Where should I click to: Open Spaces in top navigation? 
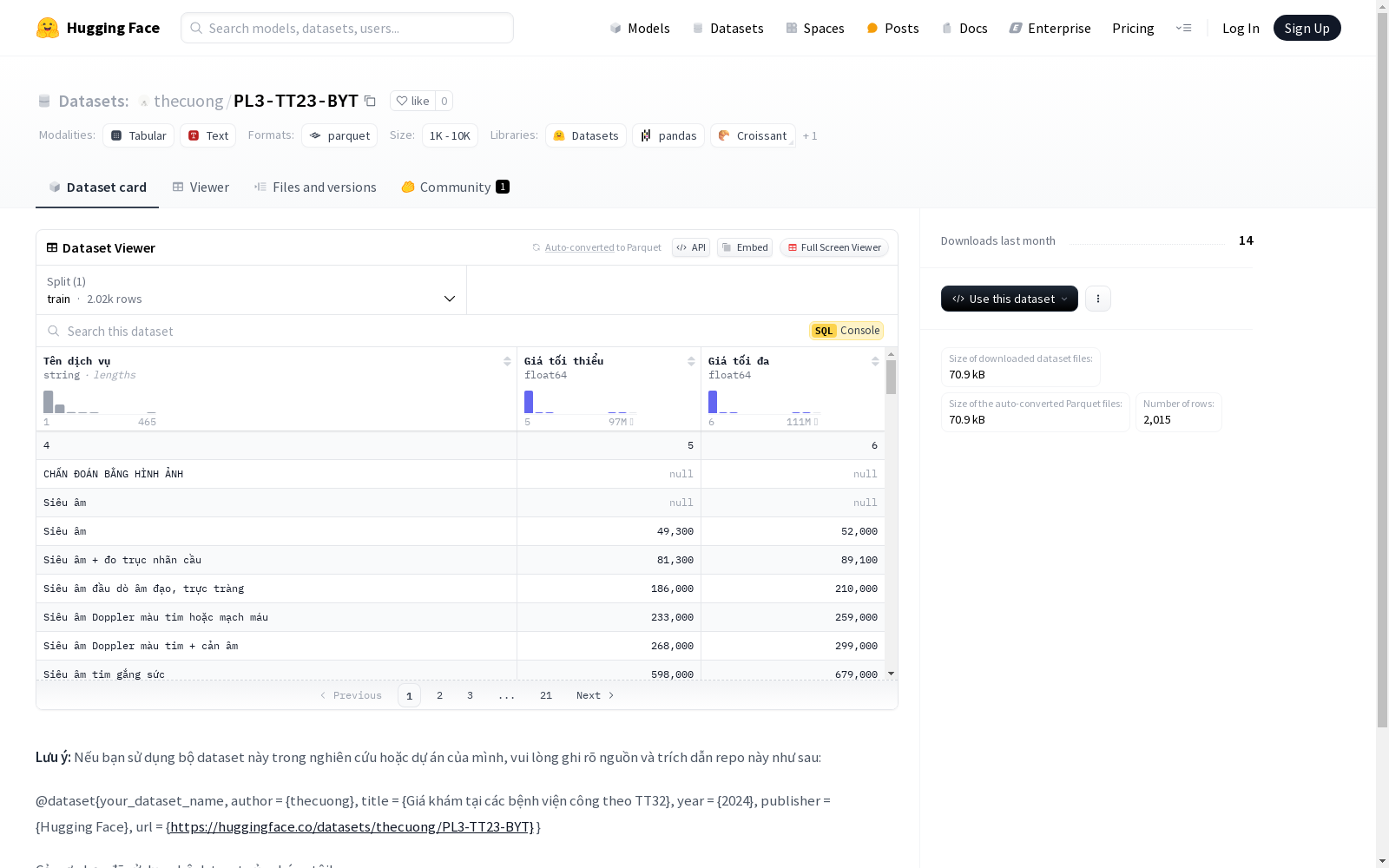[815, 28]
